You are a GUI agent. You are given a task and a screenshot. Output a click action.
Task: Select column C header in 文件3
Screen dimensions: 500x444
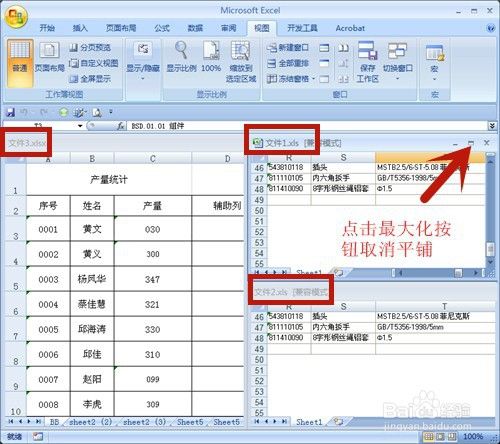tap(152, 159)
